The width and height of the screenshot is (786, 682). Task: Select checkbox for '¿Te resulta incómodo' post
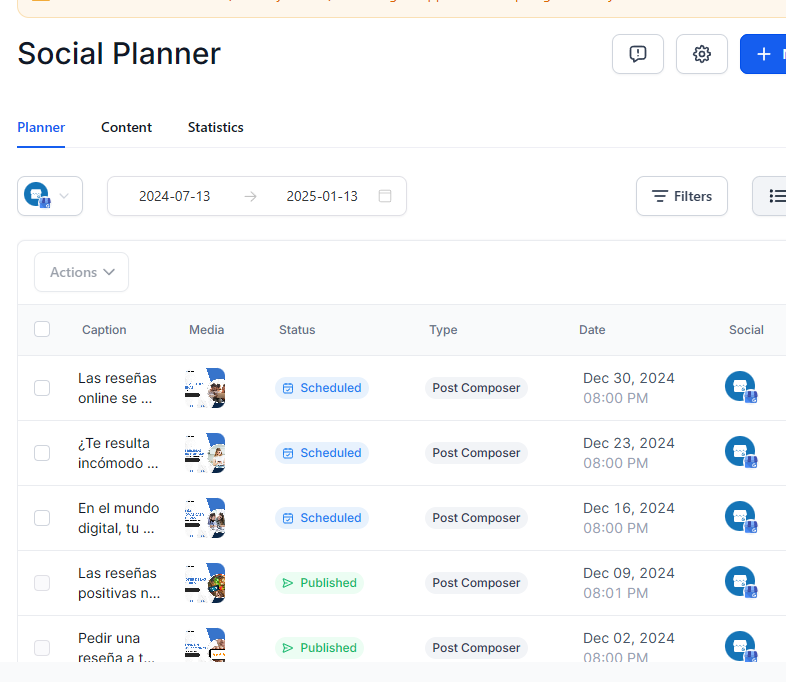click(x=42, y=453)
